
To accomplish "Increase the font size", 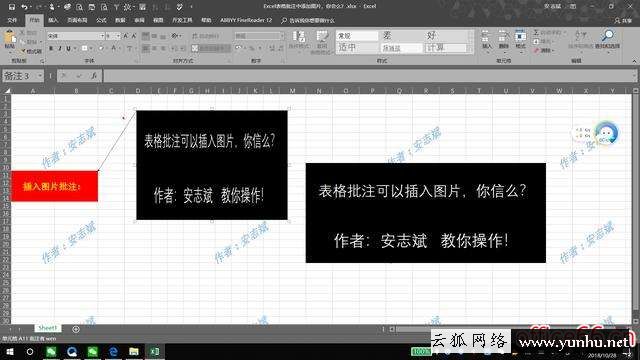I will 126,36.
